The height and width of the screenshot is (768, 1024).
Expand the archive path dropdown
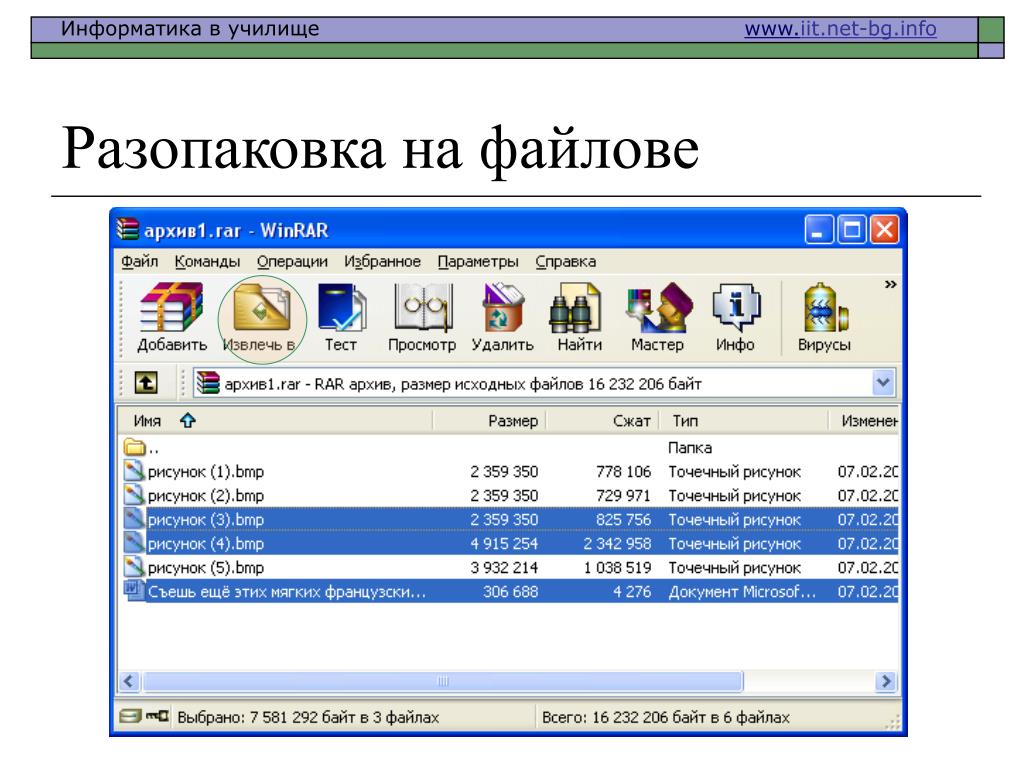click(883, 383)
